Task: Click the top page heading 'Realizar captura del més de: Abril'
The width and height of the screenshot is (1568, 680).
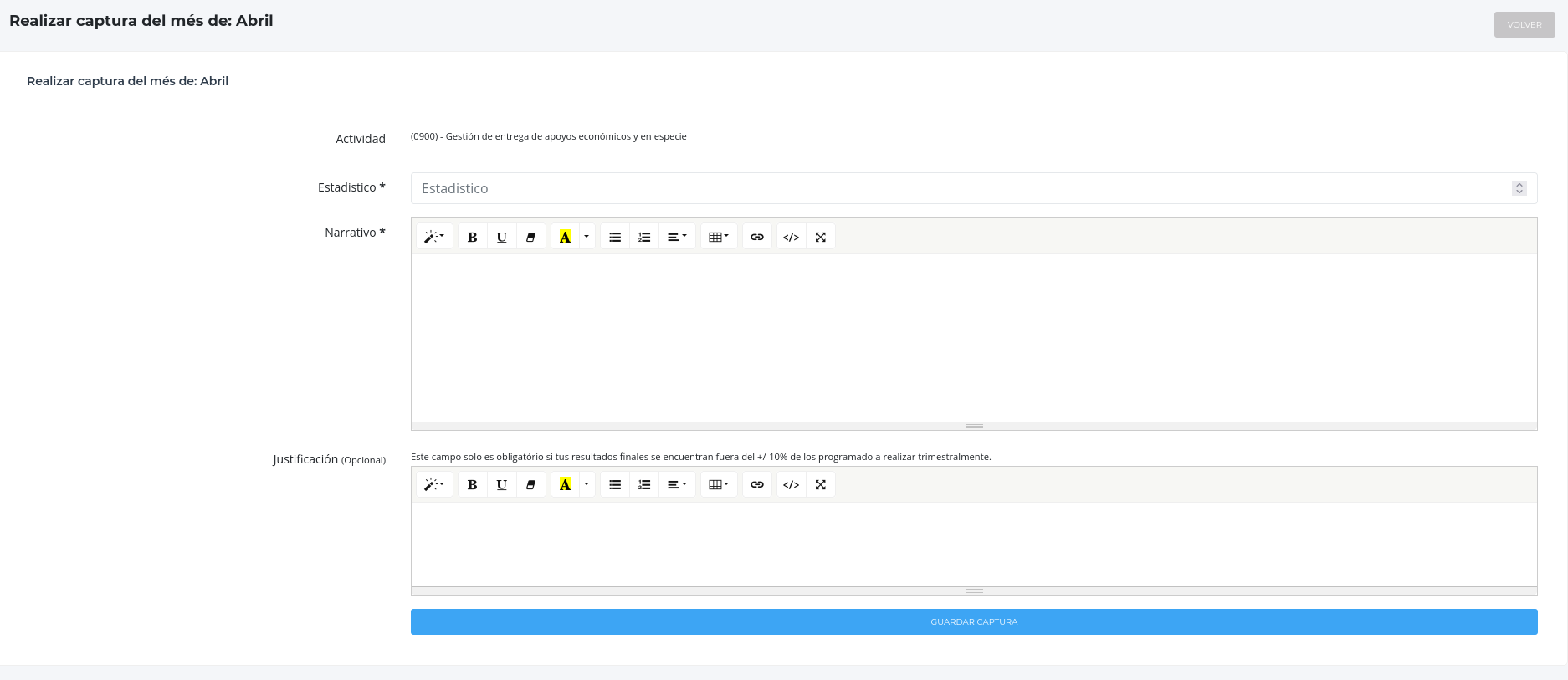Action: (x=141, y=21)
